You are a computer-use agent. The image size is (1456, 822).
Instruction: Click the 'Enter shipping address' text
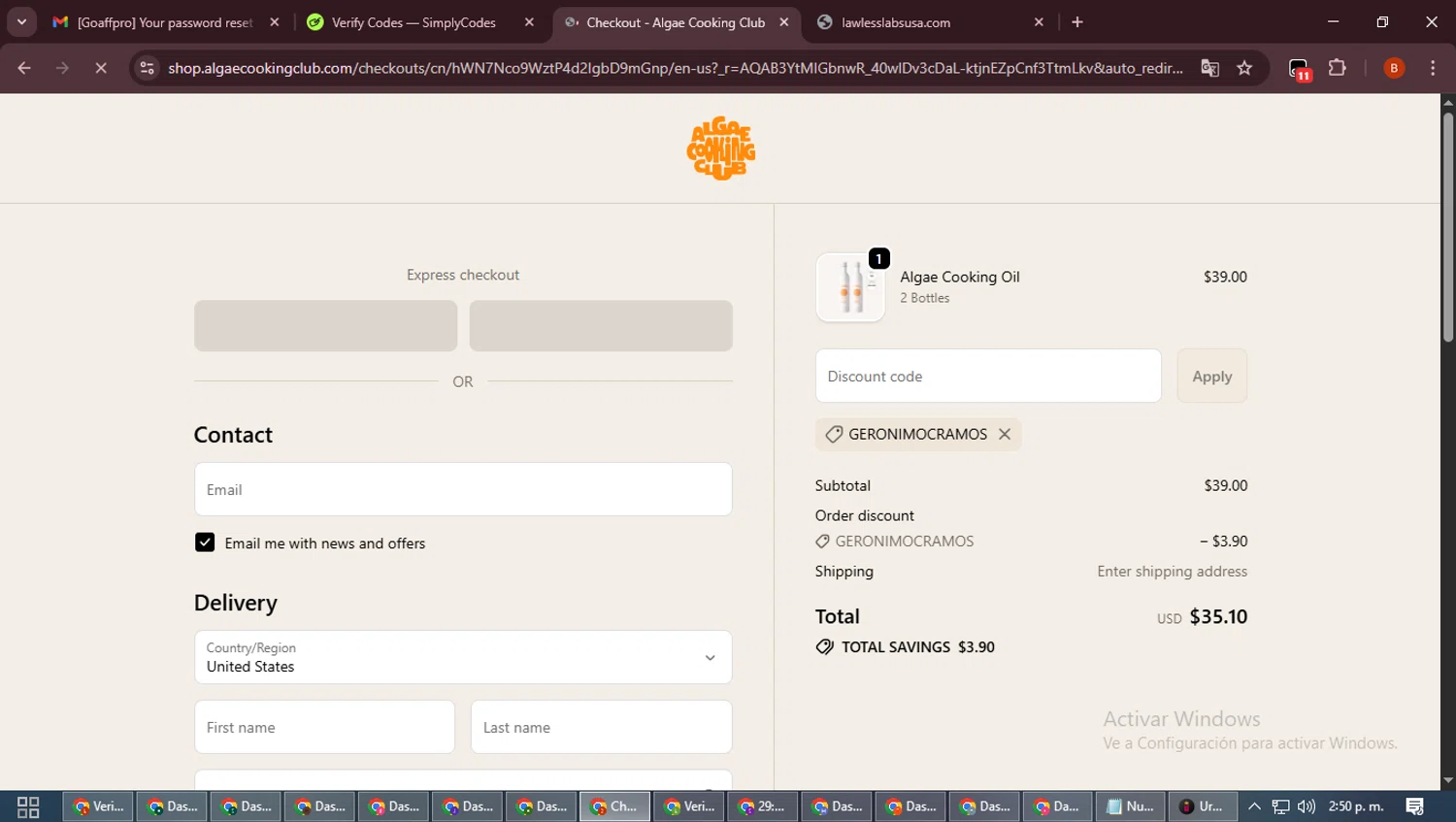[1173, 571]
